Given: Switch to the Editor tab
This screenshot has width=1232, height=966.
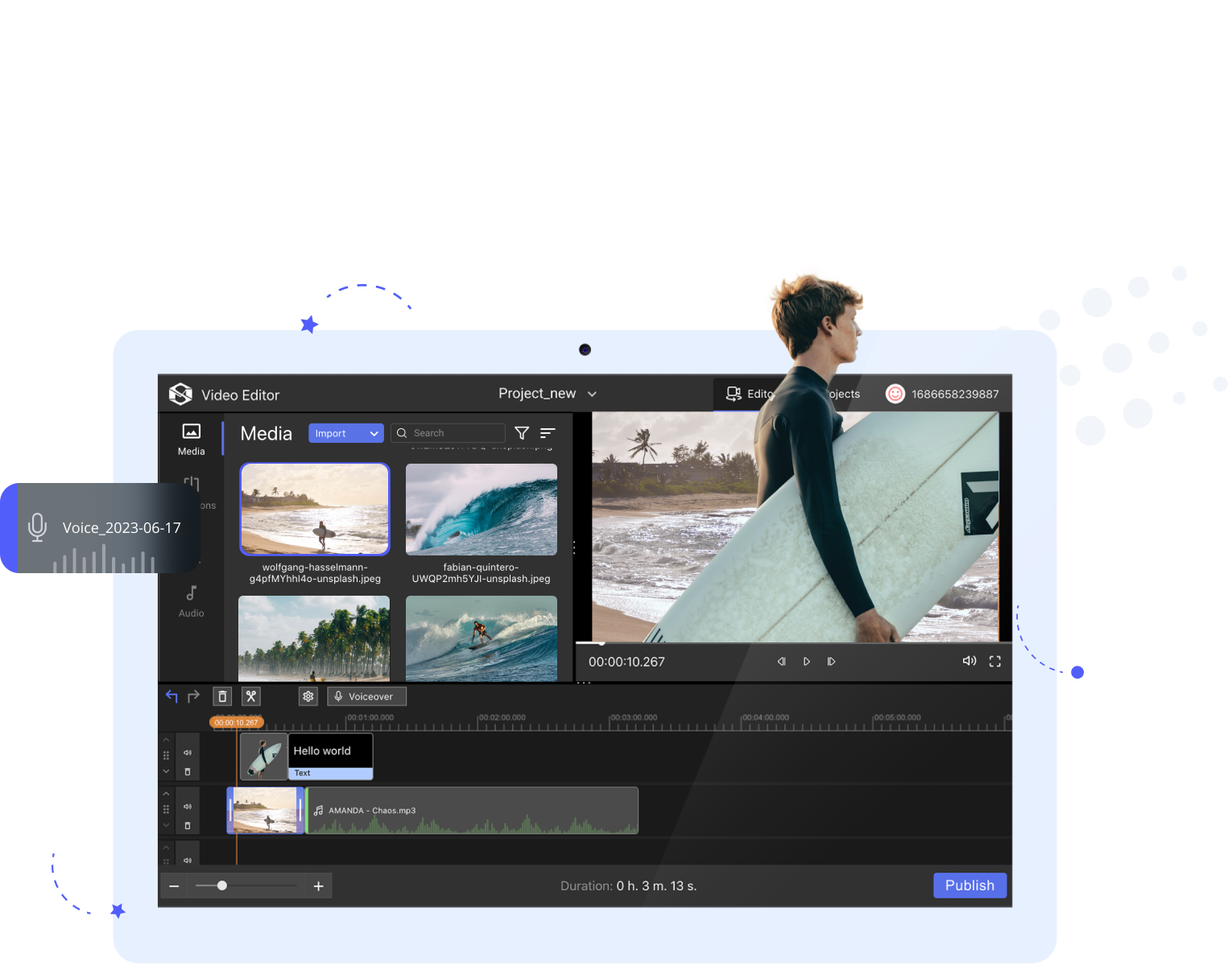Looking at the screenshot, I should [x=749, y=394].
